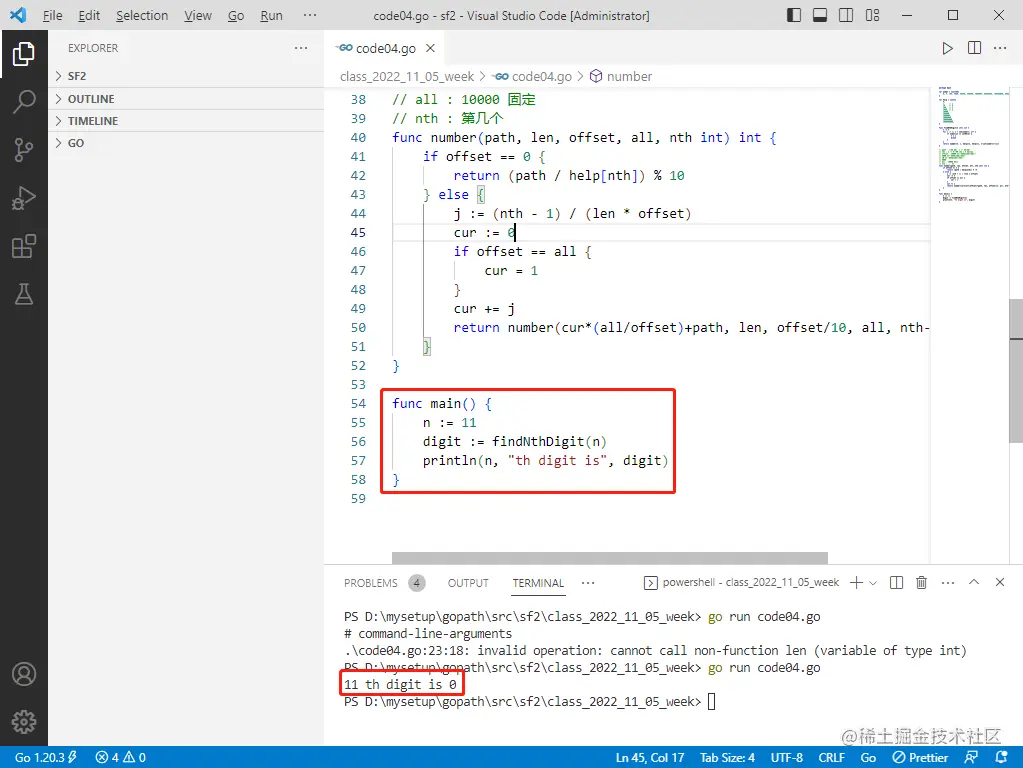
Task: Open feedback icon in status bar
Action: point(971,758)
